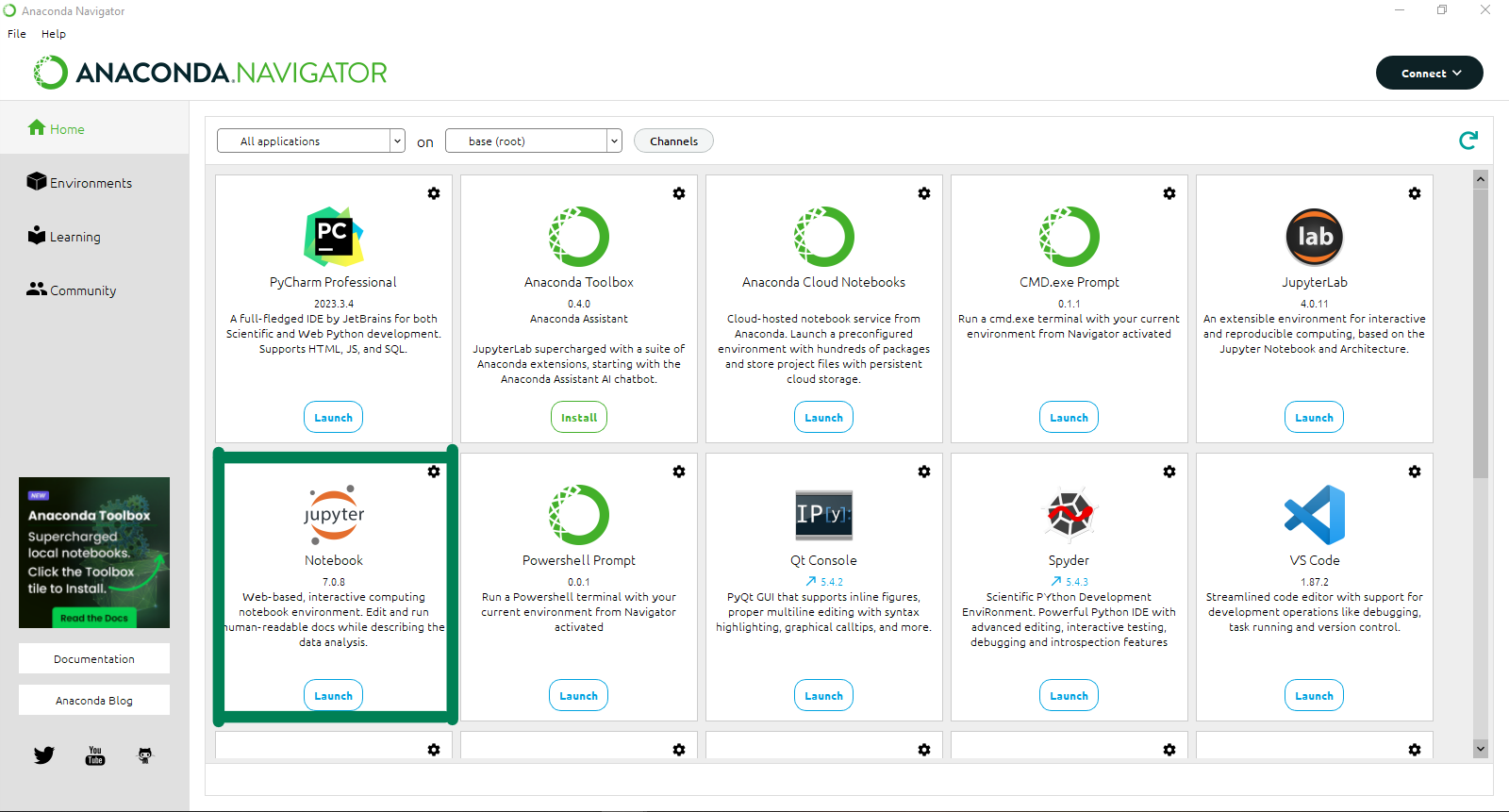Open settings gear on Jupyter Notebook tile
Viewport: 1509px width, 812px height.
[434, 472]
